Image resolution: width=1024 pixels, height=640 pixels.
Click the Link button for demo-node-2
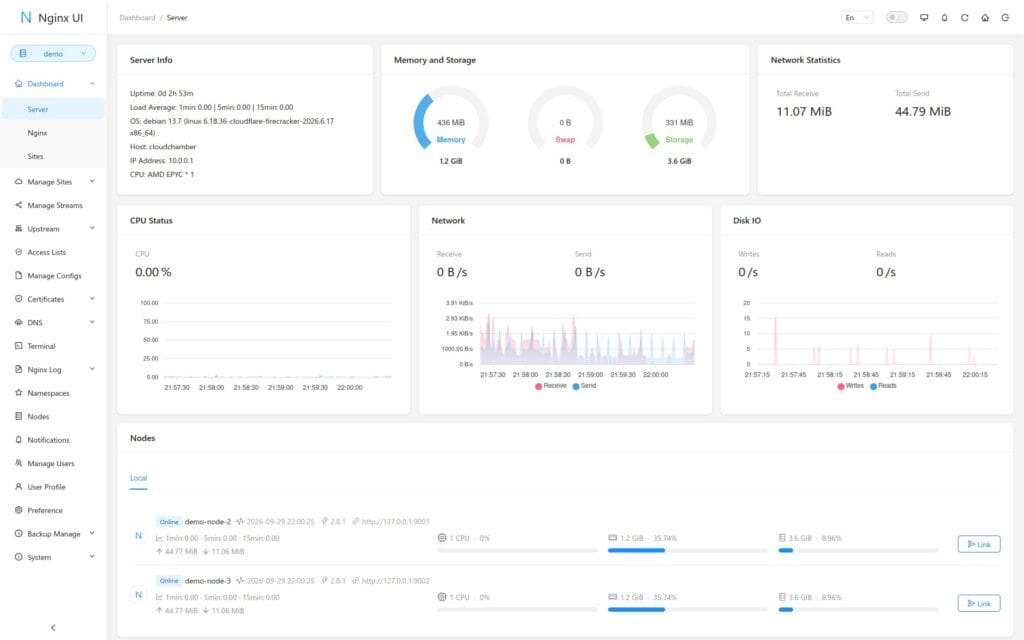978,544
